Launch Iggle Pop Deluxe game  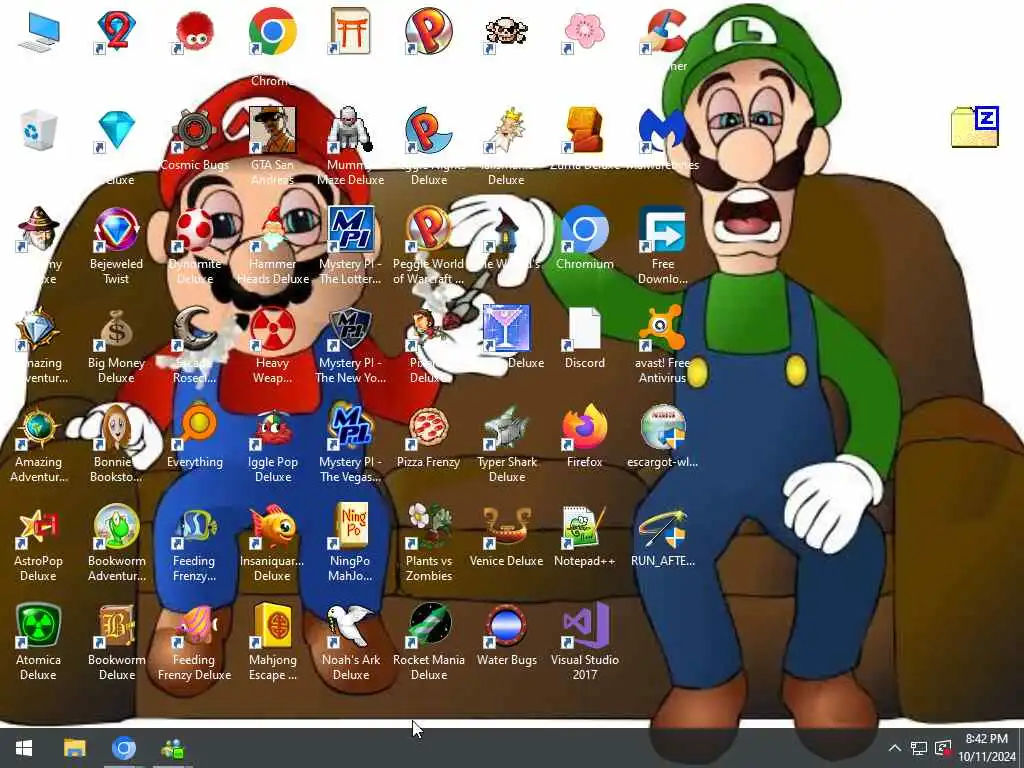(272, 428)
